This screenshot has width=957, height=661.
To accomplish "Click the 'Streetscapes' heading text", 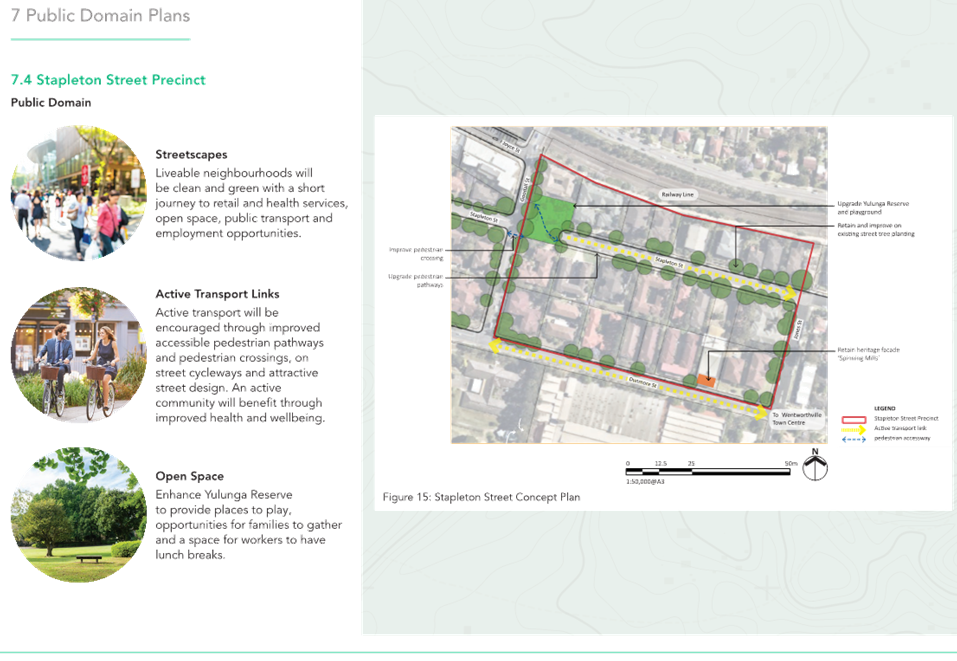I will (191, 155).
